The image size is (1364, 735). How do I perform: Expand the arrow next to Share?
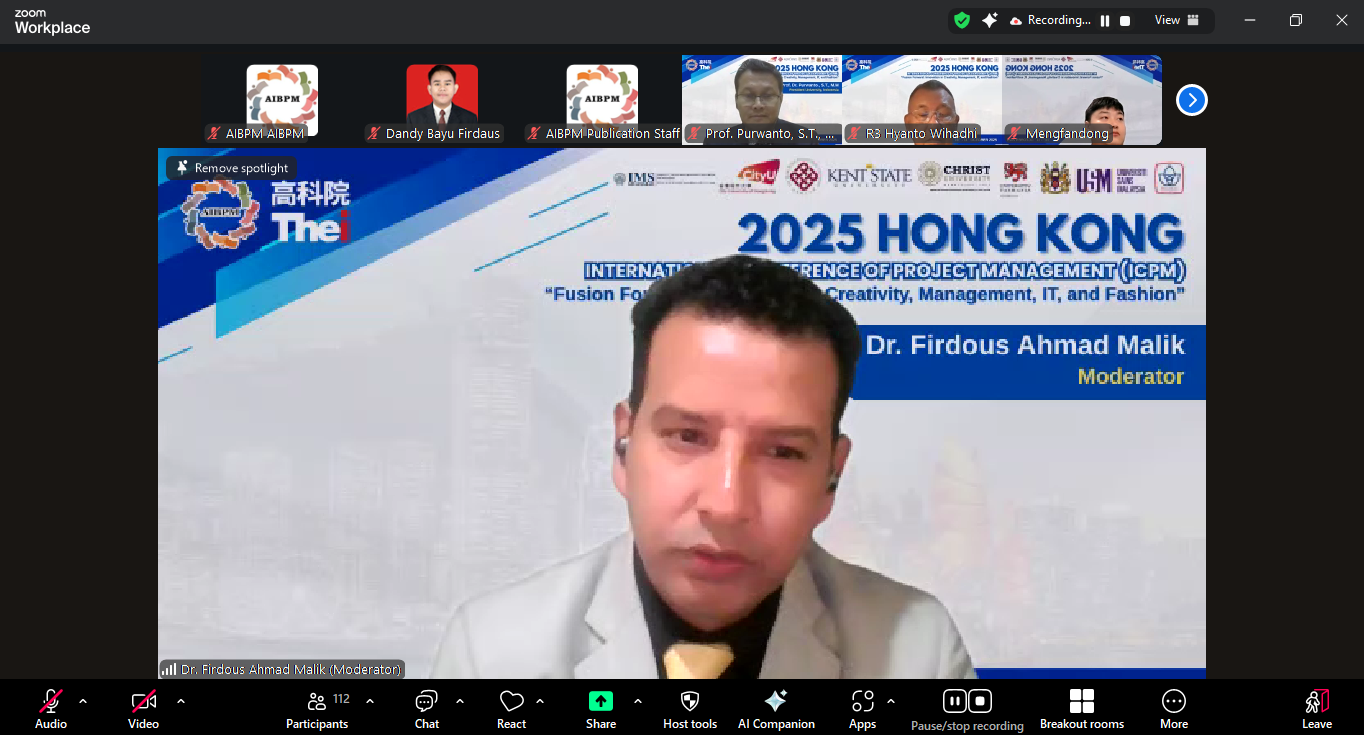(638, 701)
